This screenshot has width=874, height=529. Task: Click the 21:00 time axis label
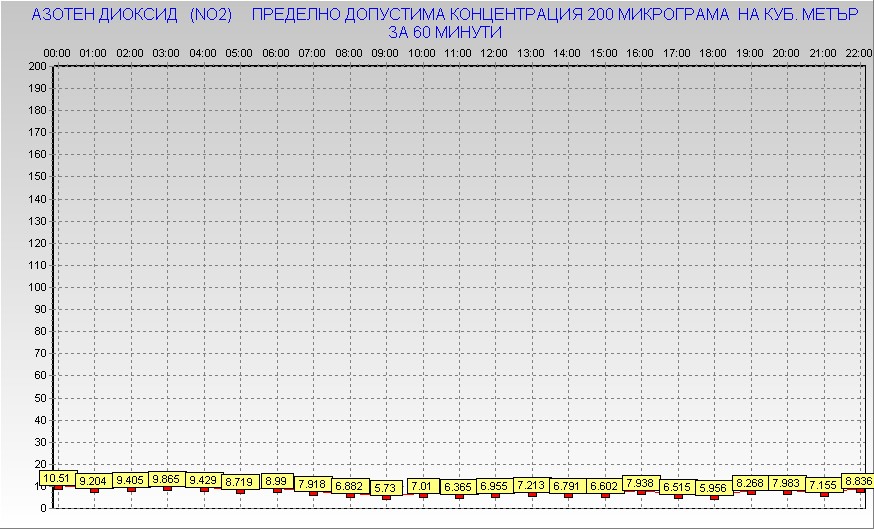point(823,52)
